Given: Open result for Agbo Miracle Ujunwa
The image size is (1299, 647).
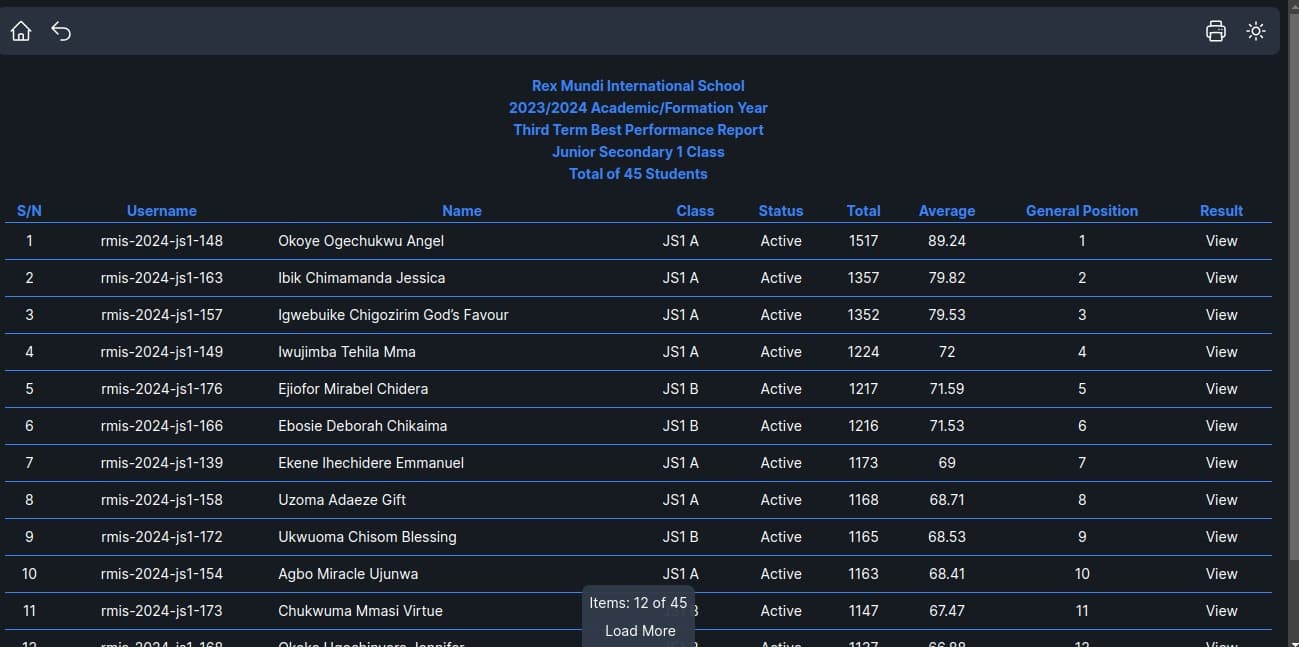Looking at the screenshot, I should coord(1221,574).
